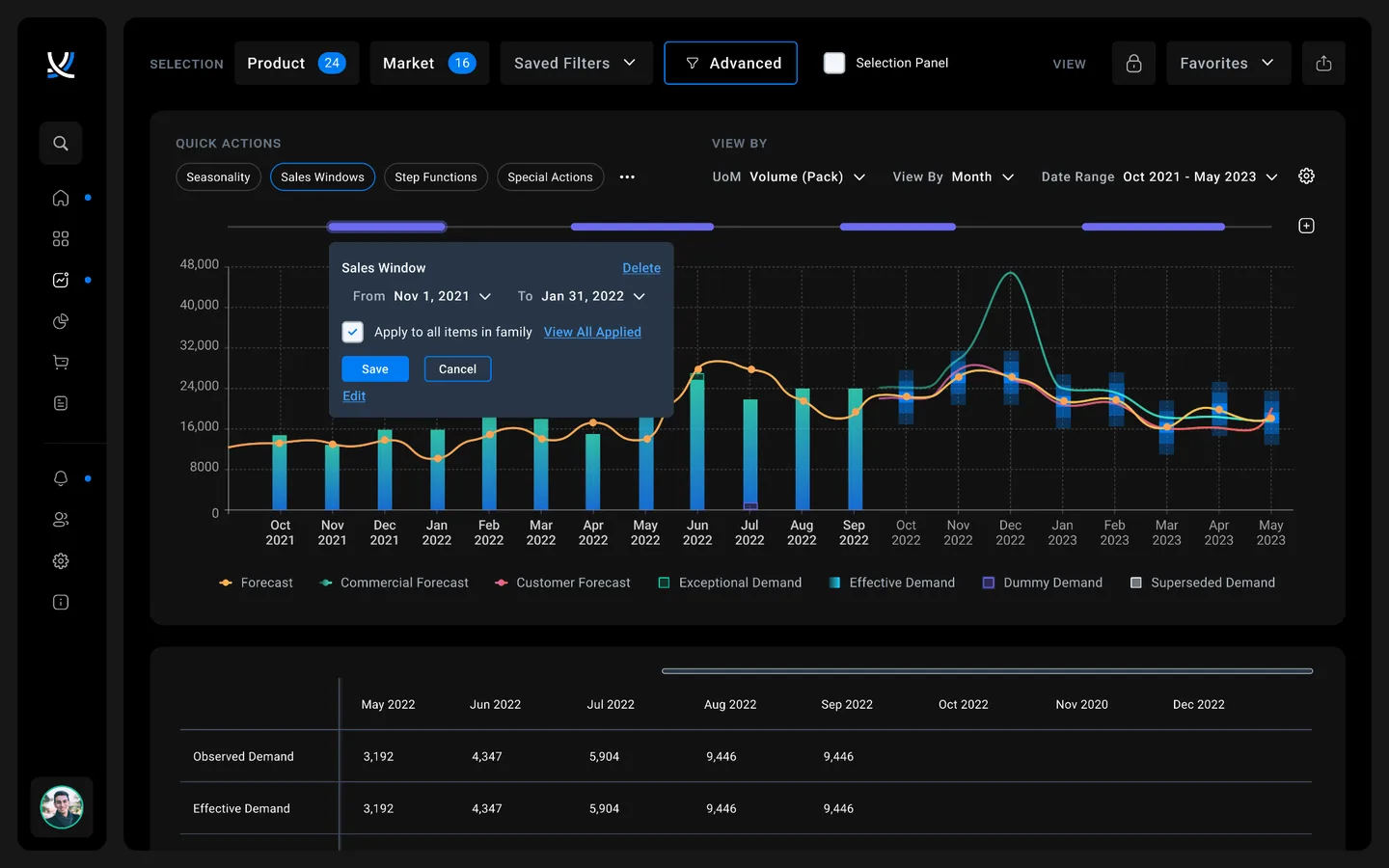
Task: Select the pie chart analytics sidebar icon
Action: pyautogui.click(x=60, y=321)
